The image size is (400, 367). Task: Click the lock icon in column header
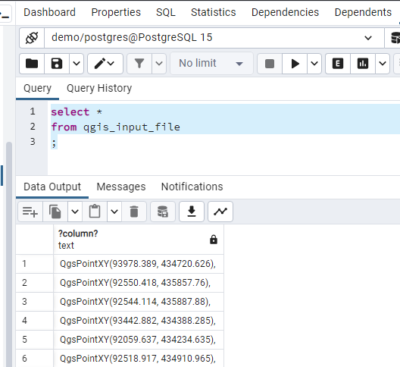pos(214,239)
